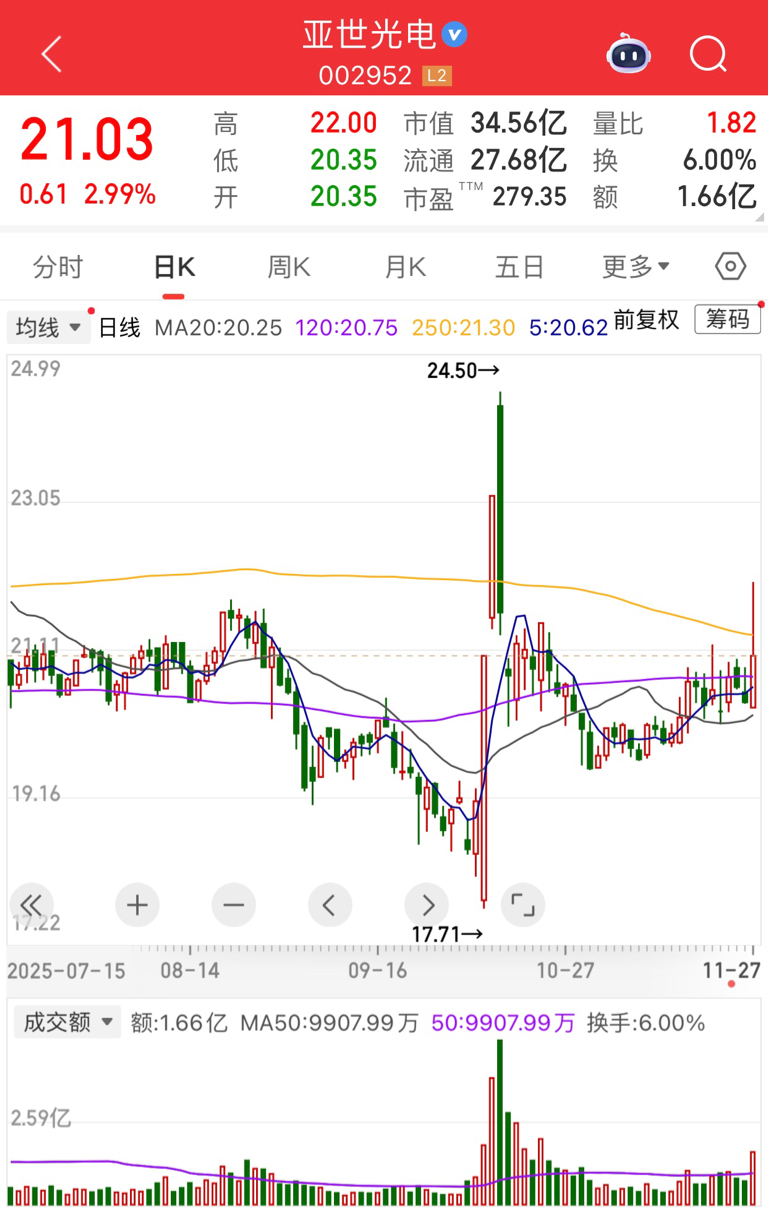Tap the 2025-07-15 start date

tap(67, 970)
